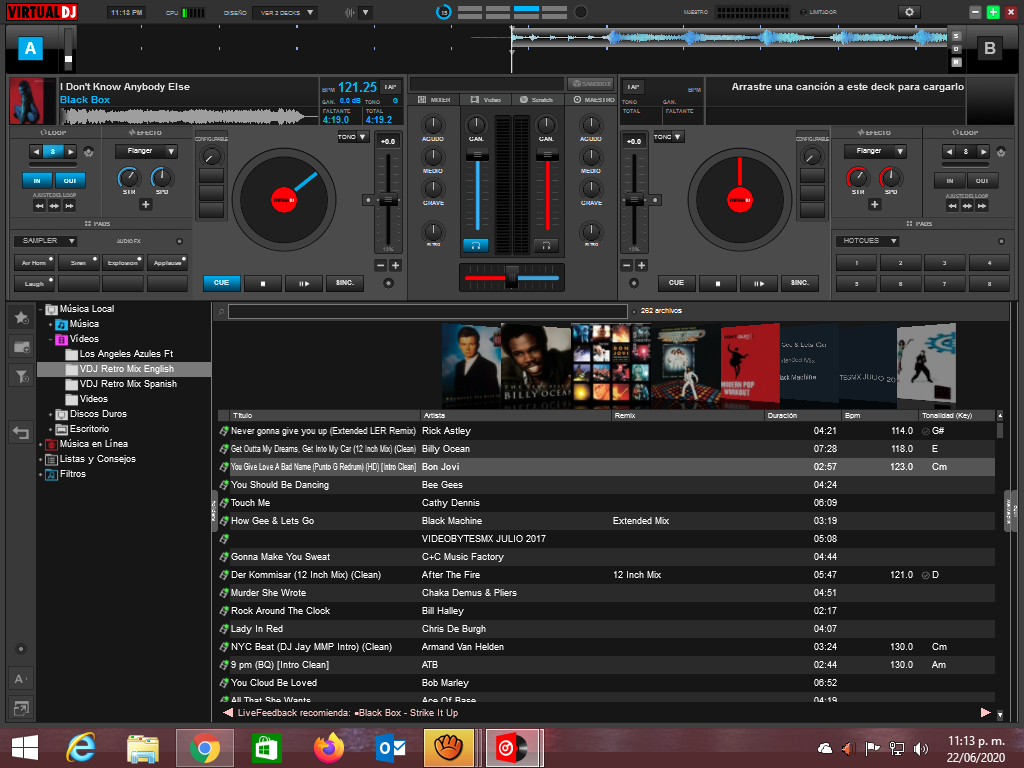This screenshot has height=768, width=1024.
Task: Select track Never gonna give you up
Action: pyautogui.click(x=606, y=431)
